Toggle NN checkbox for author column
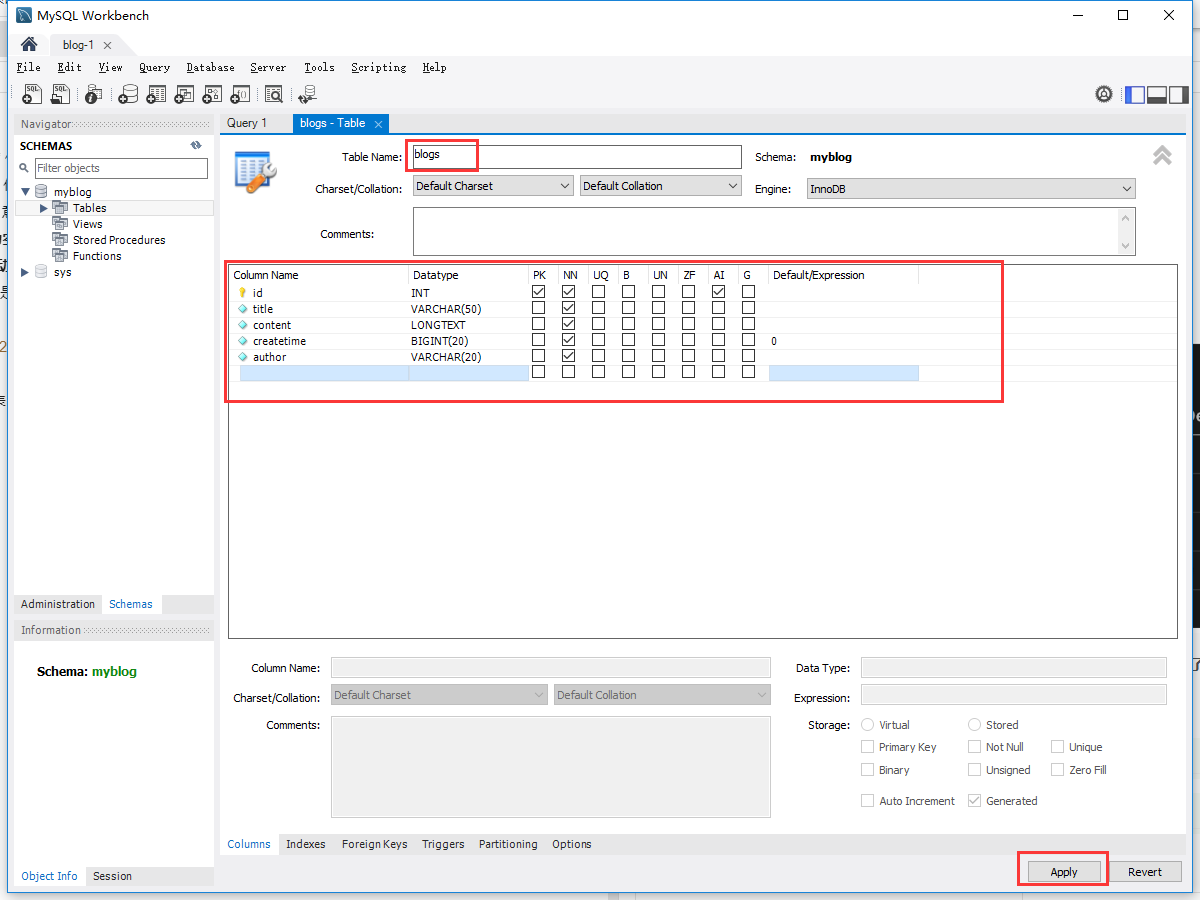Viewport: 1200px width, 900px height. click(569, 356)
